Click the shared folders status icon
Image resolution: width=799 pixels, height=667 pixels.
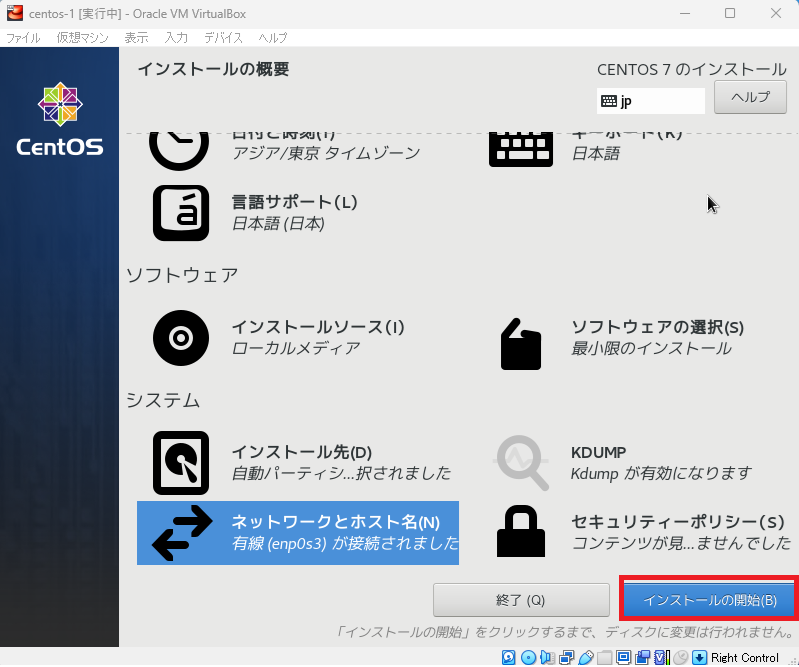(x=604, y=657)
